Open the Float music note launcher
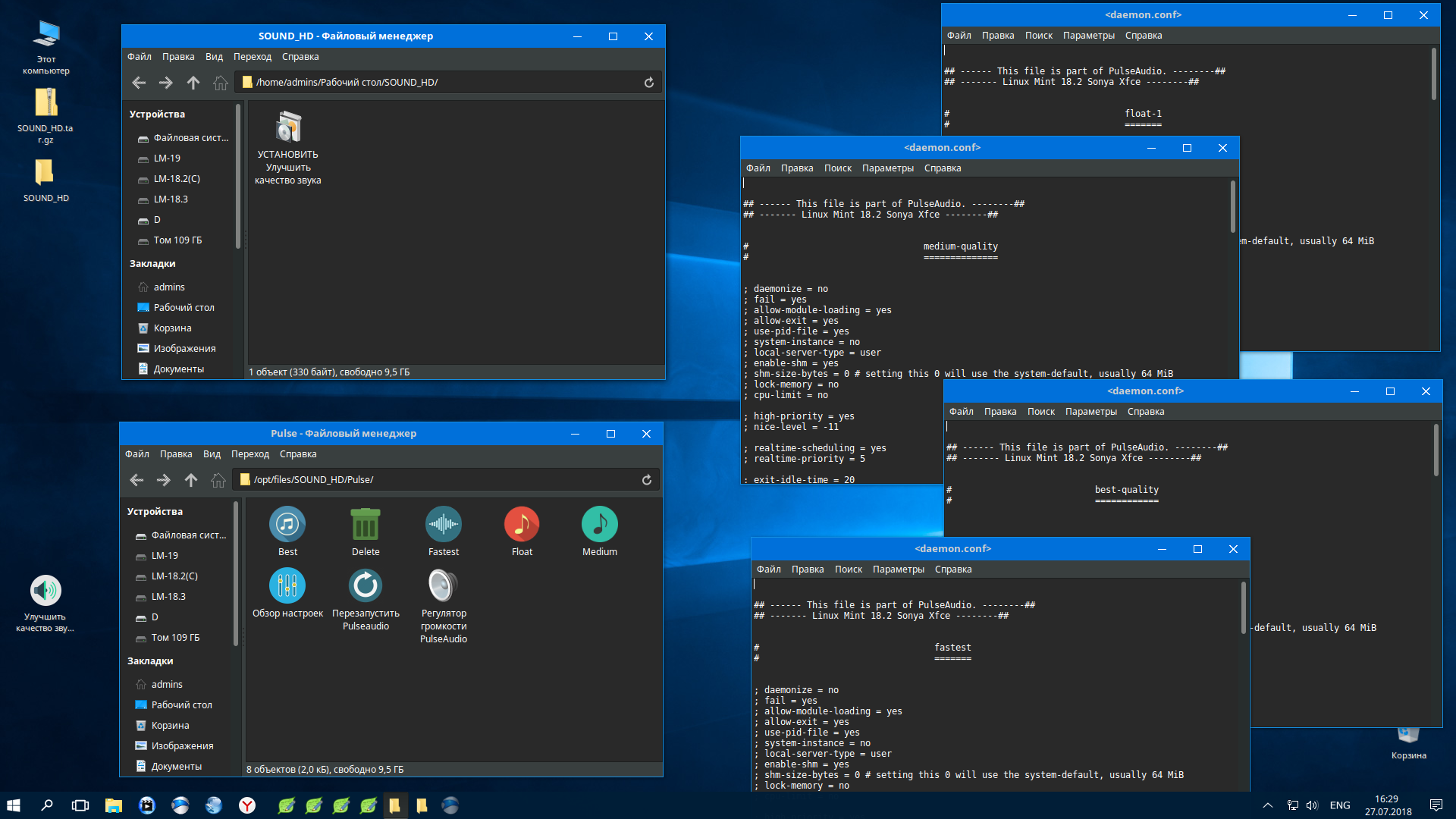This screenshot has width=1456, height=819. [522, 525]
